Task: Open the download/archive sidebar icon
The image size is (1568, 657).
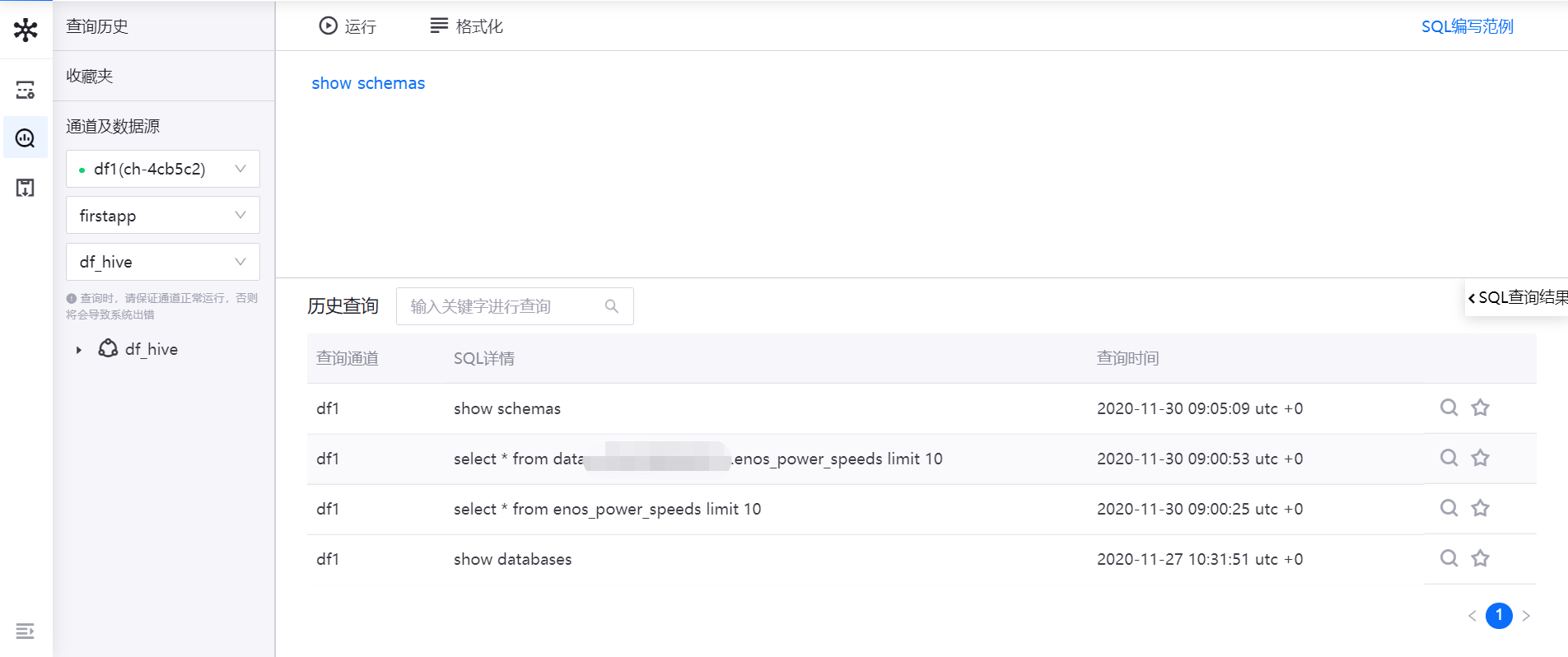Action: (26, 188)
